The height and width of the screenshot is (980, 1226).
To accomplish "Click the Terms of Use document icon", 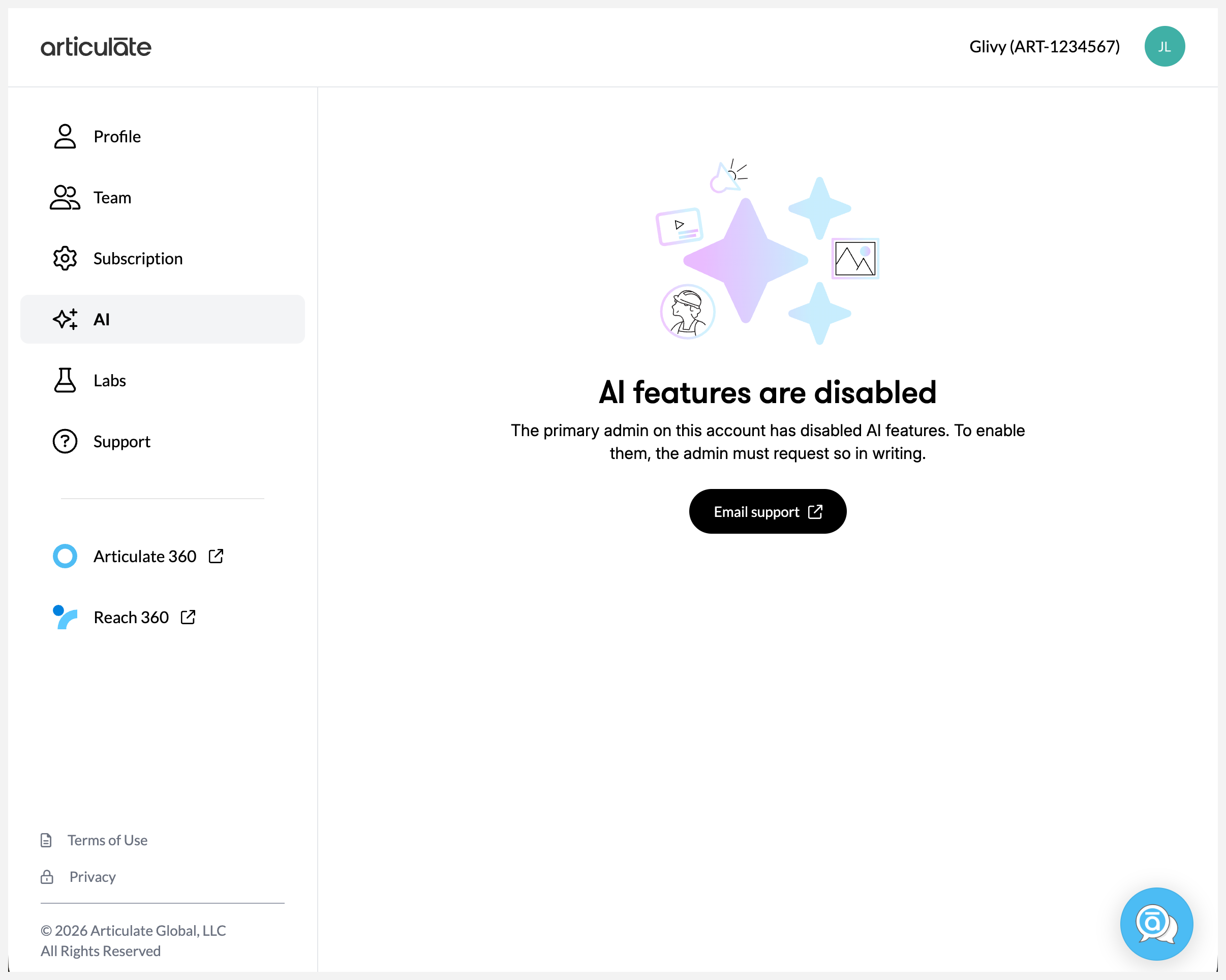I will (x=46, y=840).
